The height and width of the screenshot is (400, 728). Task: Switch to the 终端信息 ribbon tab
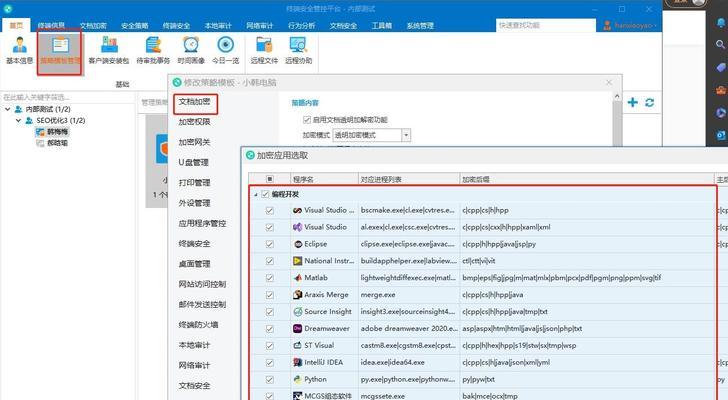tap(51, 26)
